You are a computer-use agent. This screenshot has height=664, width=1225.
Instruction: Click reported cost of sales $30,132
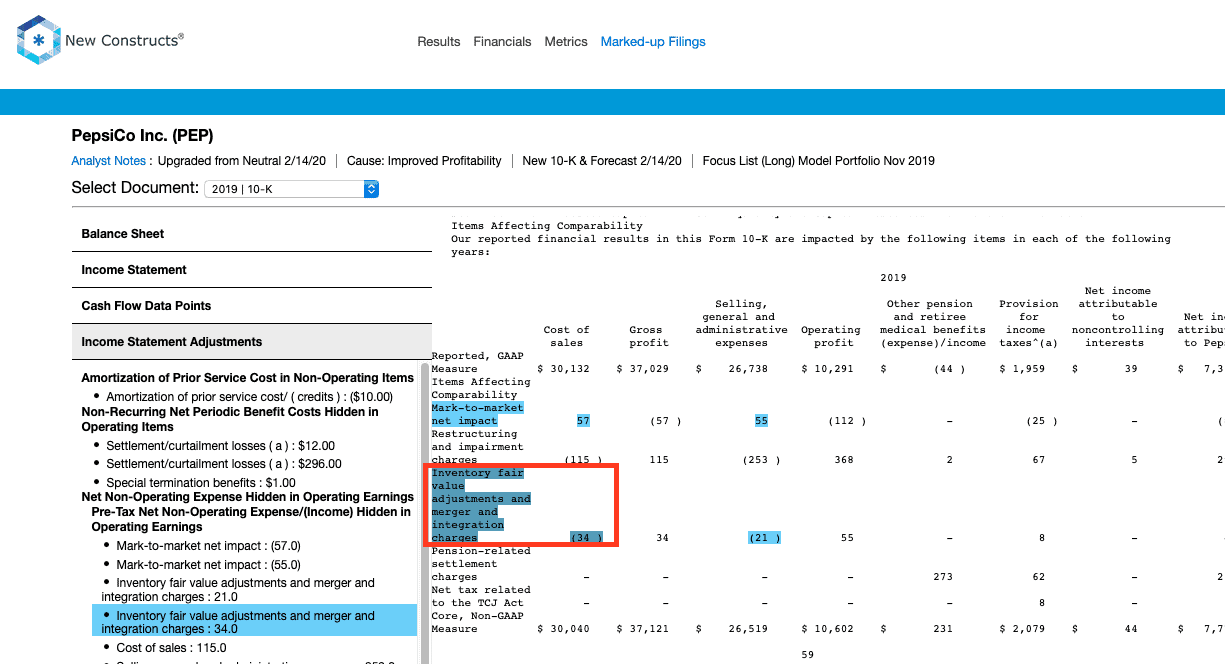point(564,369)
